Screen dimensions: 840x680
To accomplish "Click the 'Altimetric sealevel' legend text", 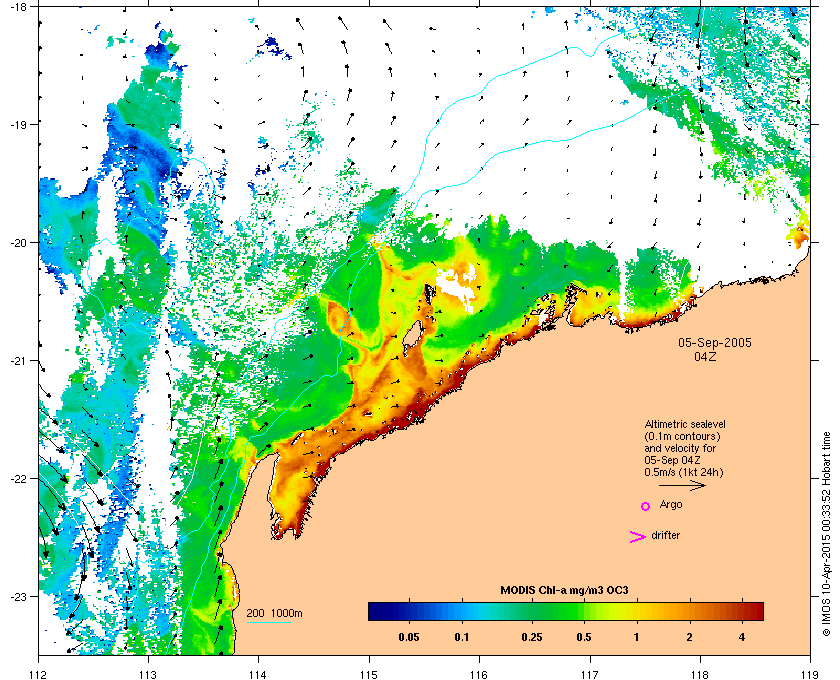I will coord(685,424).
